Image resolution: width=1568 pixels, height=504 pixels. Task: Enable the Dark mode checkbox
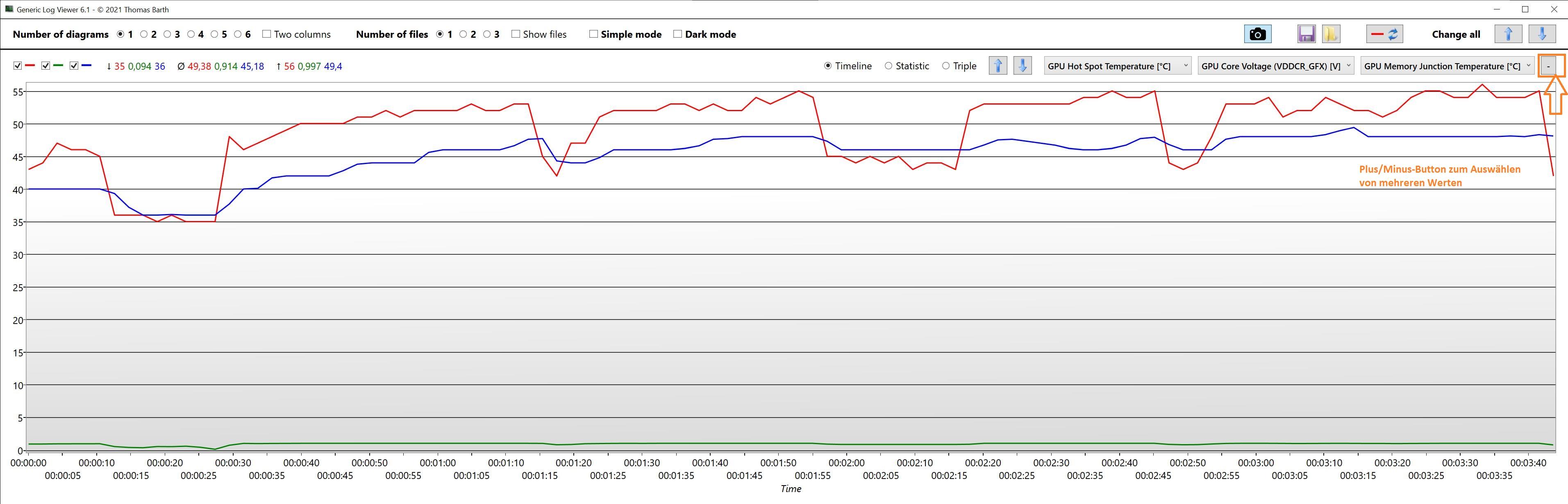point(677,34)
